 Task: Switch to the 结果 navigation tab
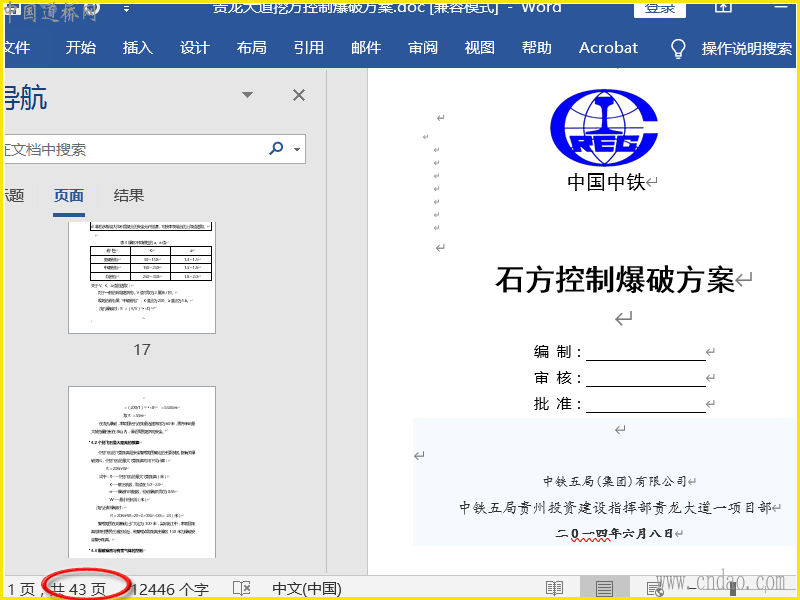click(x=129, y=195)
